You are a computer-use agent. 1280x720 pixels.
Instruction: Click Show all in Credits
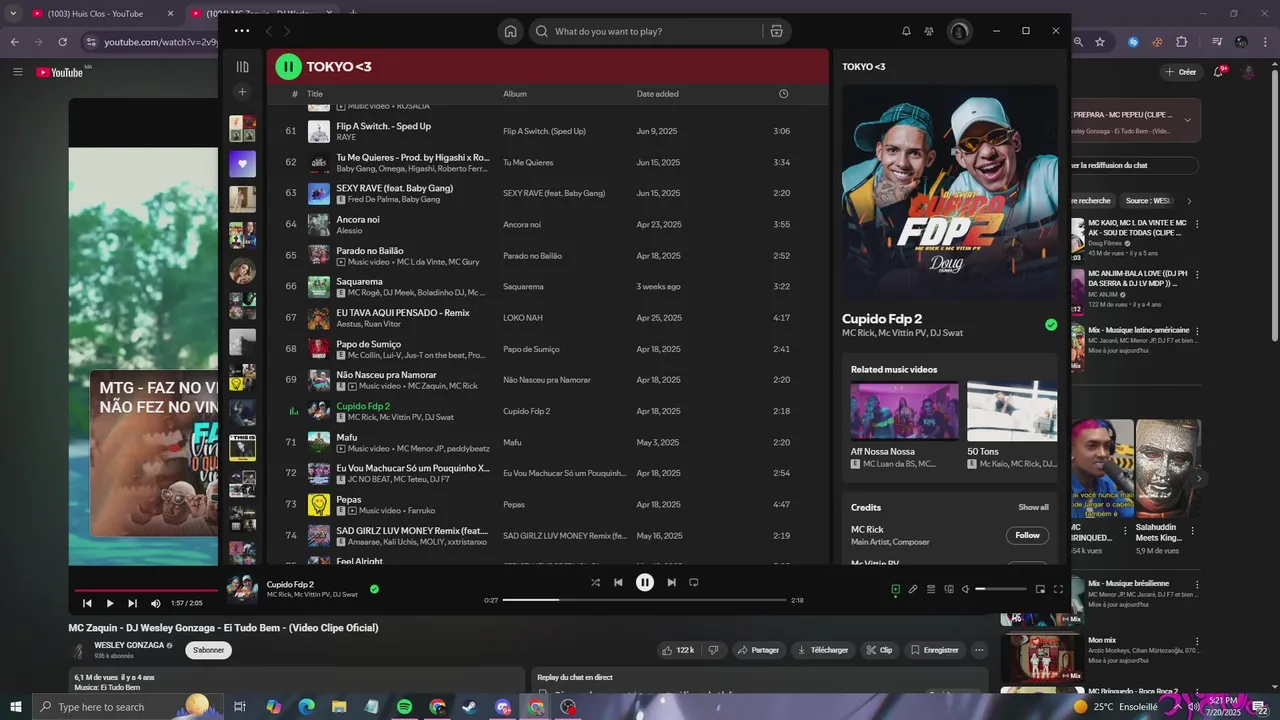coord(1033,507)
